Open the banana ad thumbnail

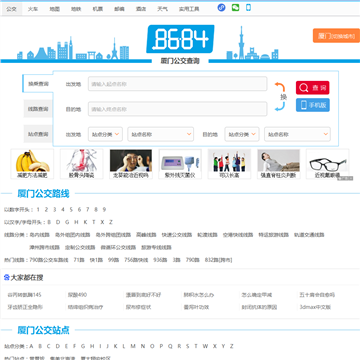pos(32,164)
